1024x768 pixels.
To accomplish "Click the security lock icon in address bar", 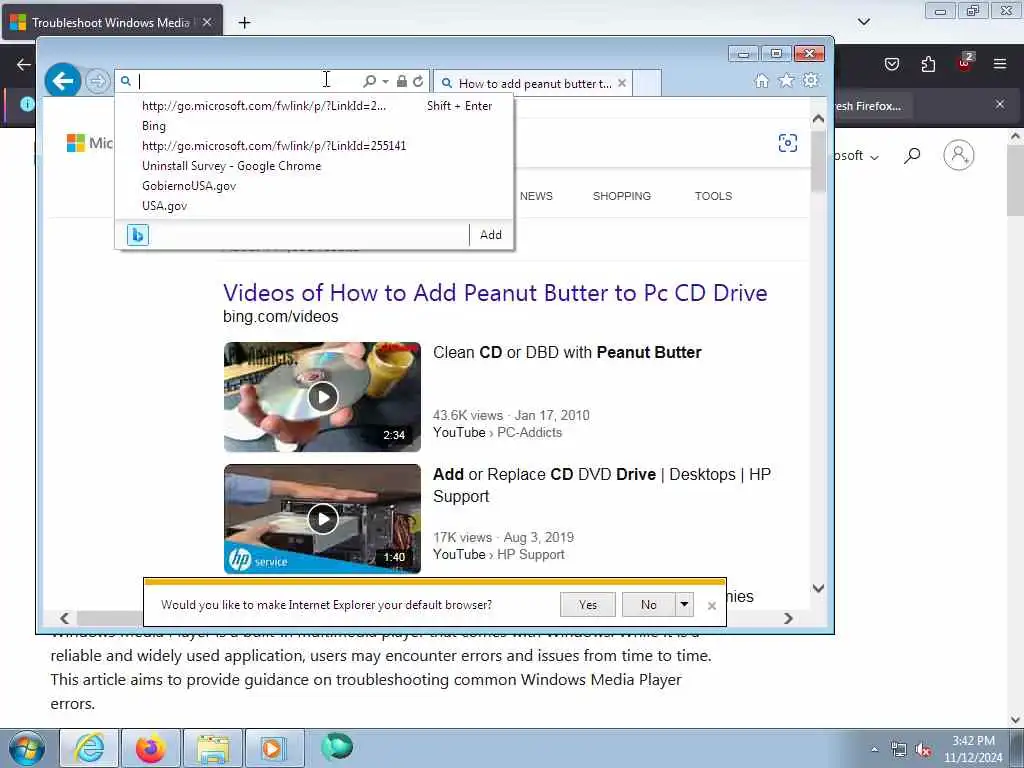I will coord(402,81).
